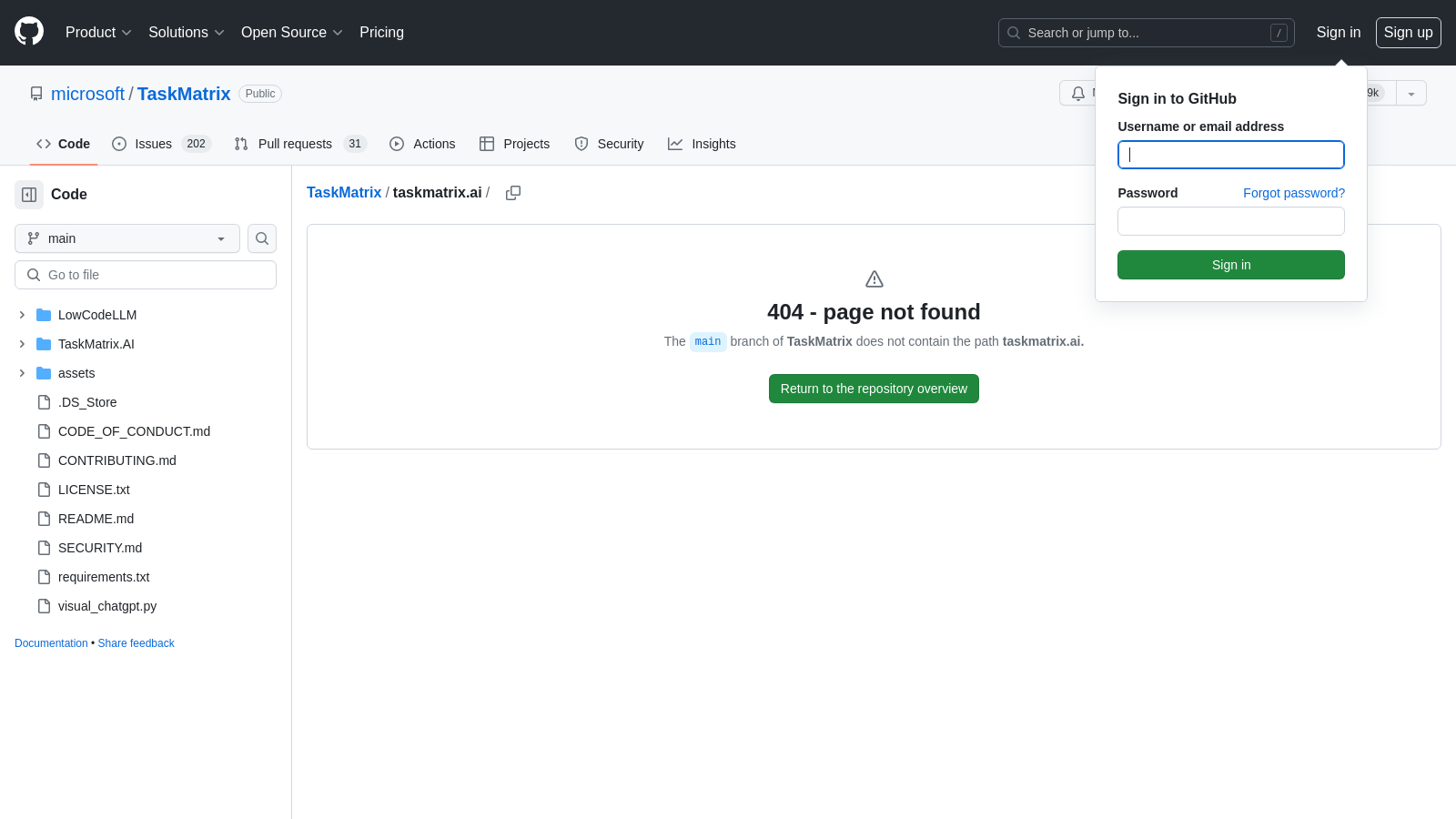The height and width of the screenshot is (819, 1456).
Task: Click the repository book icon beside microsoft
Action: pos(36,93)
